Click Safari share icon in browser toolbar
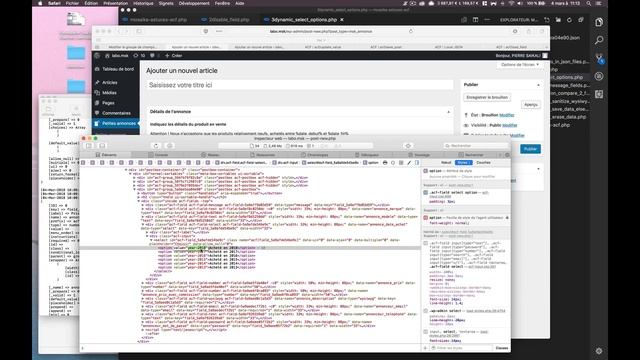This screenshot has width=640, height=360. coord(529,31)
